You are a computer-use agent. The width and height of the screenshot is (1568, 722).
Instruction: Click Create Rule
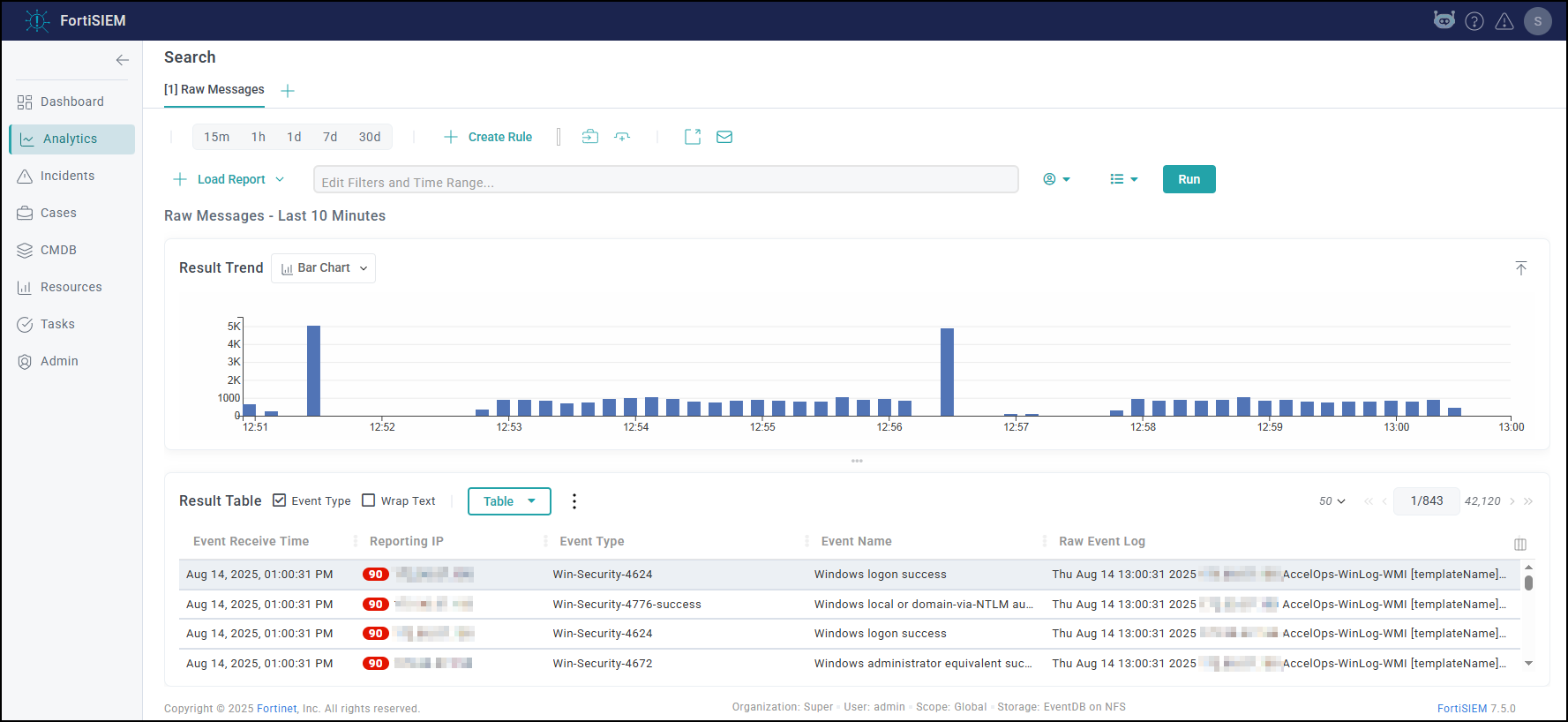pos(488,137)
